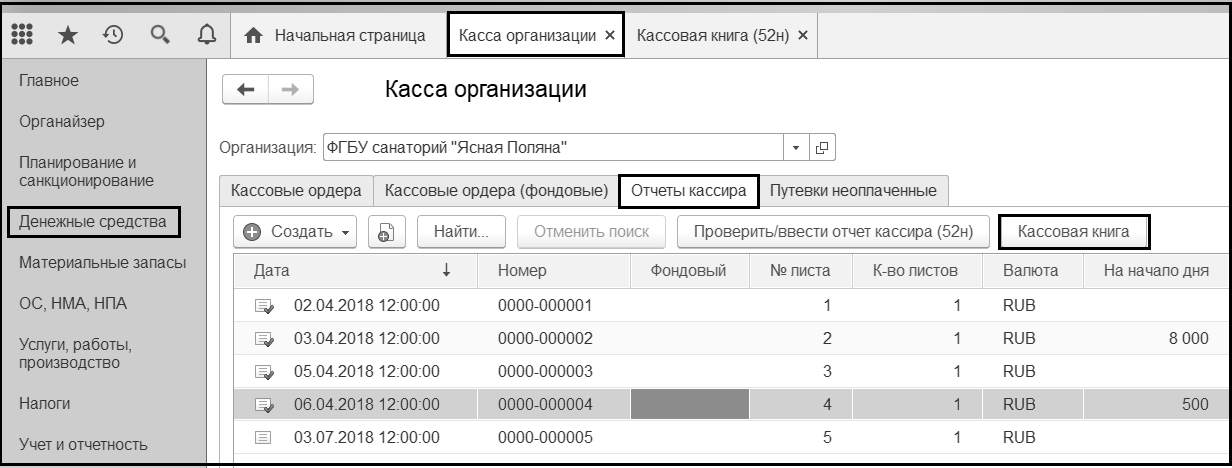Click the Найти... button
Image resolution: width=1232 pixels, height=468 pixels.
(x=461, y=232)
